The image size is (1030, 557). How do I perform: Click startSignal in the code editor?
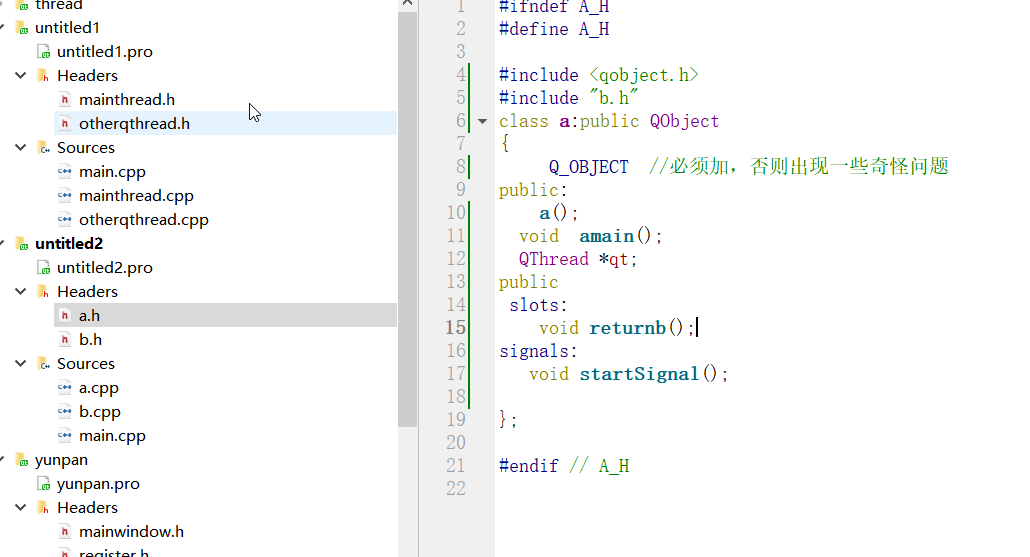(x=639, y=374)
